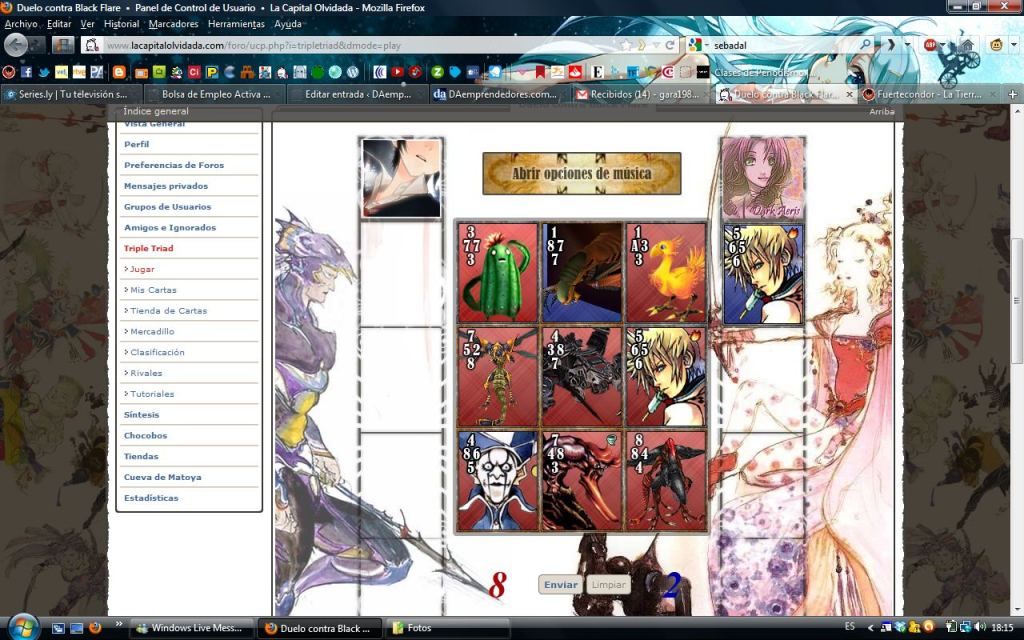Open the address bar history dropdown arrow
This screenshot has height=640, width=1024.
(655, 45)
